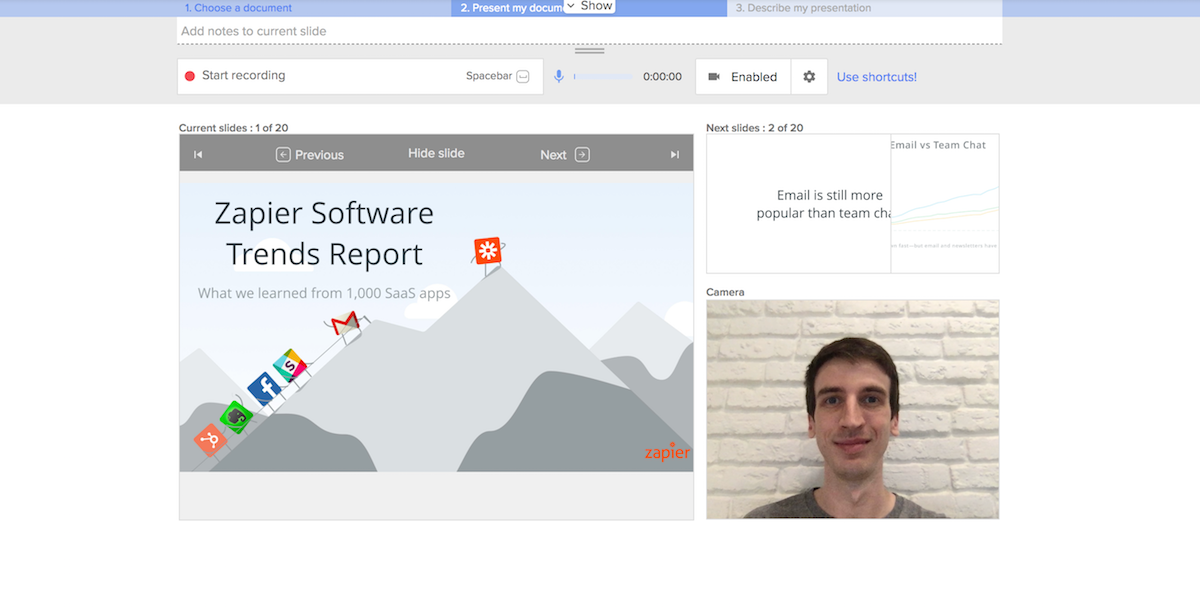Go to the Previous slide
This screenshot has width=1200, height=609.
(x=310, y=154)
